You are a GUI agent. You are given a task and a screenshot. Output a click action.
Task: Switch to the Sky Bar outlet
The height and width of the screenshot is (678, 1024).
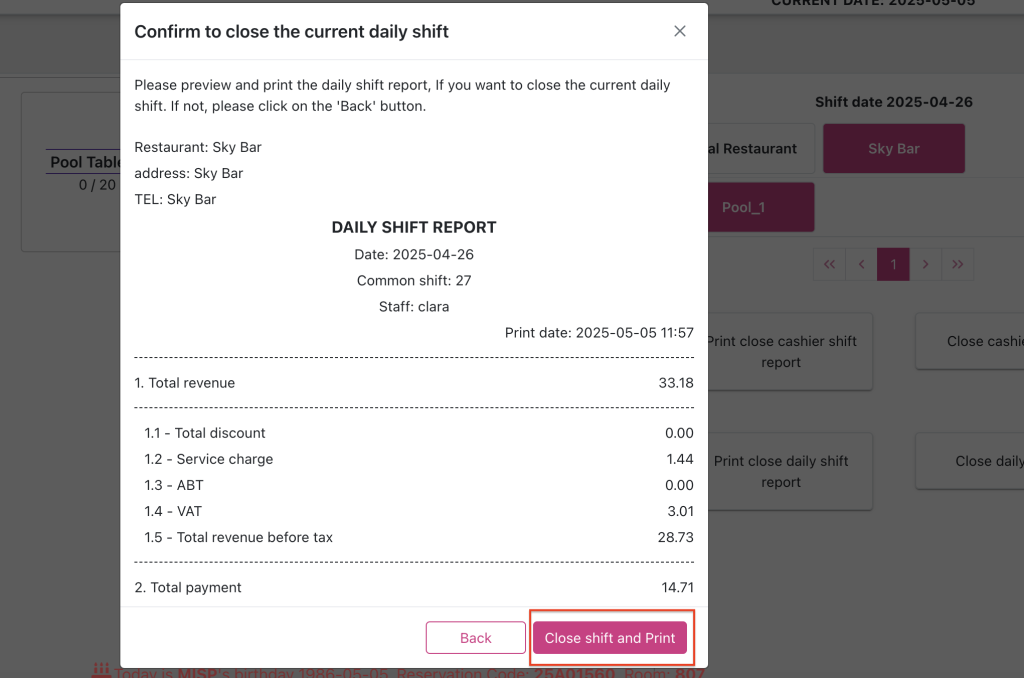(x=893, y=149)
